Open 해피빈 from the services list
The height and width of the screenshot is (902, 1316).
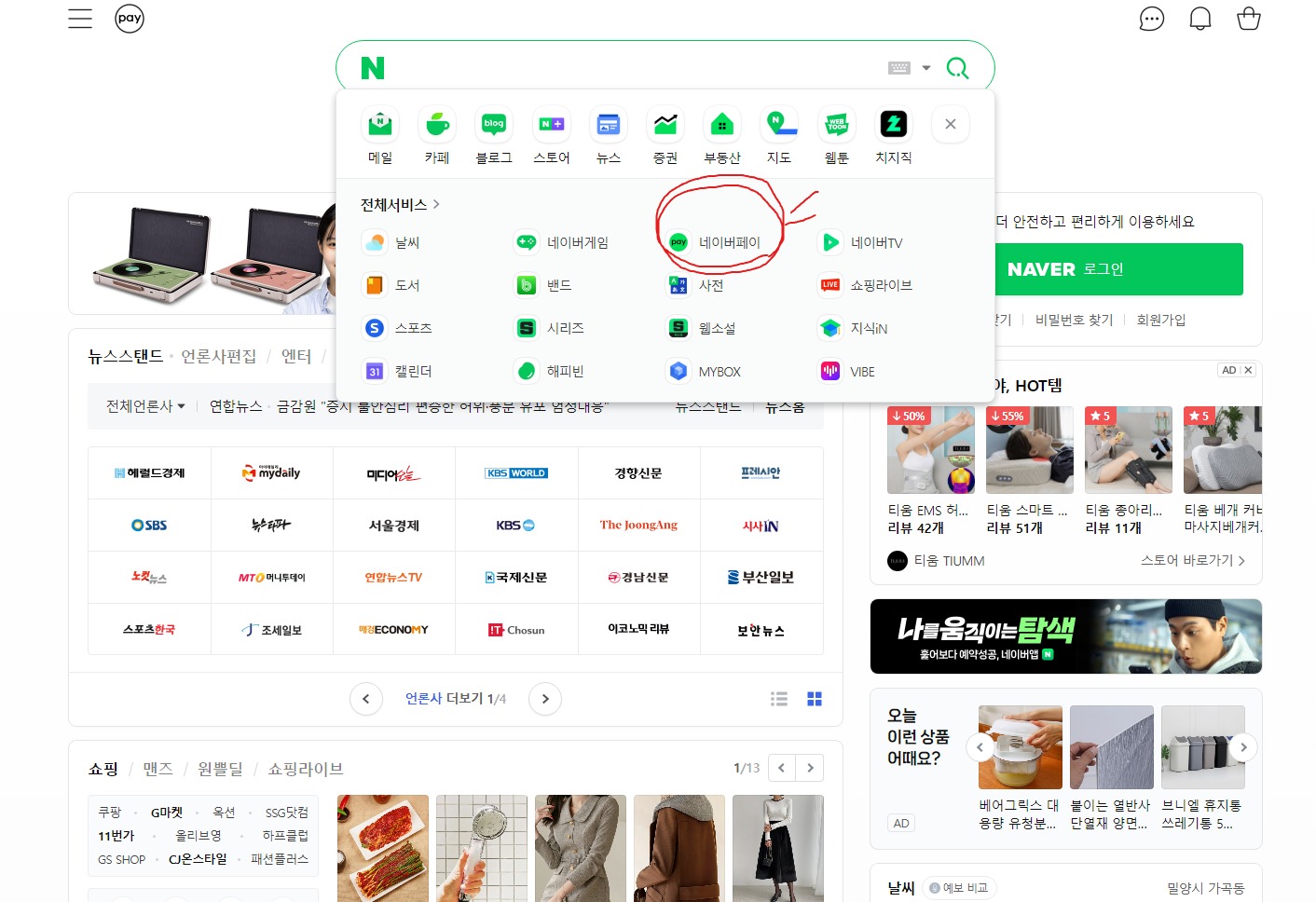[x=550, y=371]
